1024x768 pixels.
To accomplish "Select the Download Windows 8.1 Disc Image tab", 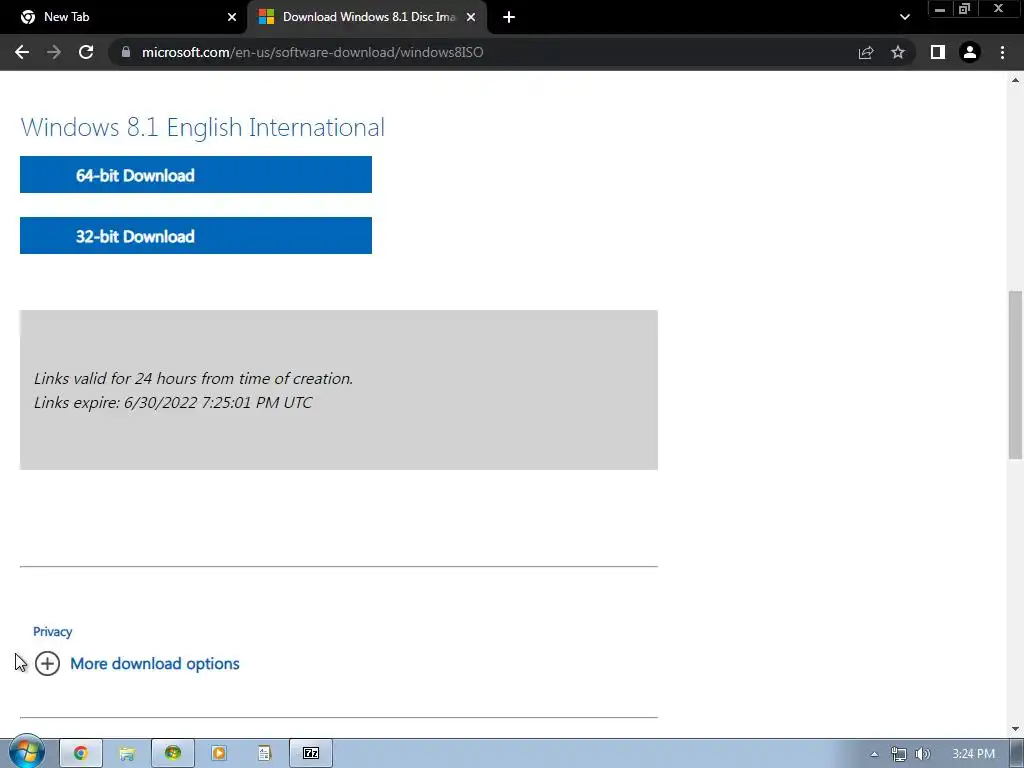I will pos(367,17).
